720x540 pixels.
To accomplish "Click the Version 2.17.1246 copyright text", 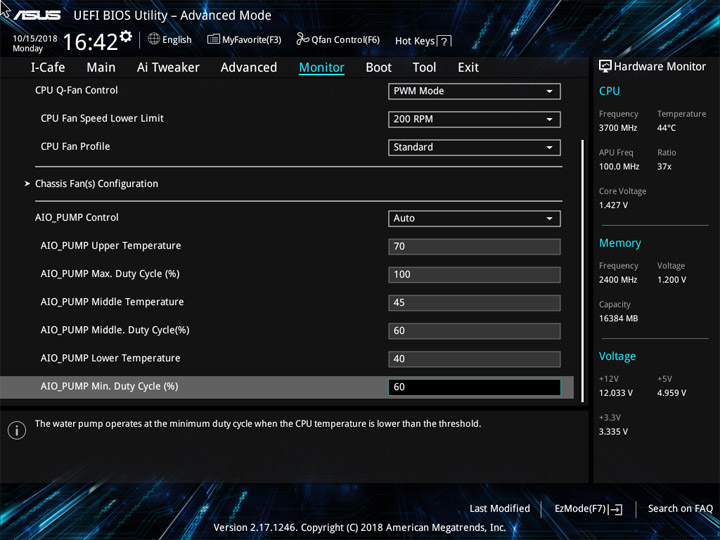I will click(360, 528).
